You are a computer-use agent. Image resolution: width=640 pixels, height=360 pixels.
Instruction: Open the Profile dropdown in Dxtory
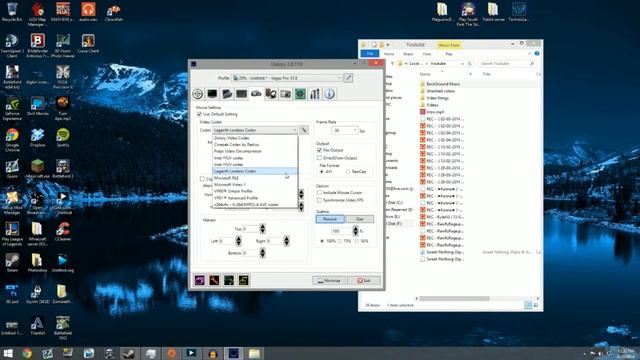287,78
